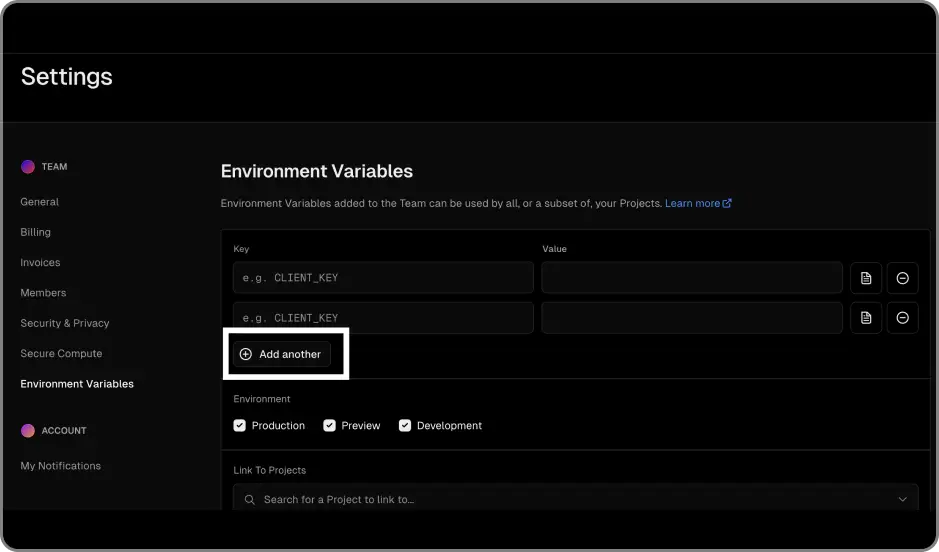Focus the second Value input field
Image resolution: width=939 pixels, height=552 pixels.
point(692,318)
